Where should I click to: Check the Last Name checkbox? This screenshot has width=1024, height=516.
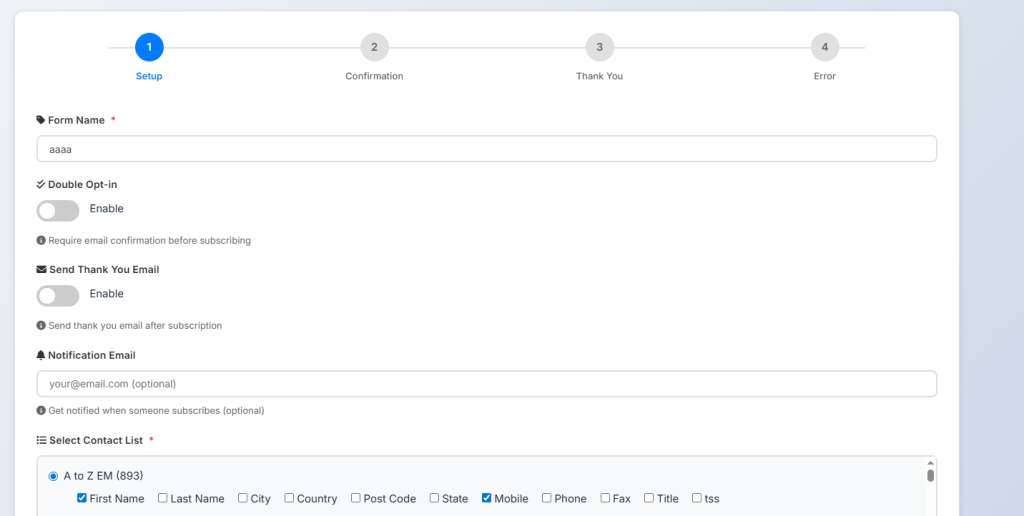pos(163,498)
